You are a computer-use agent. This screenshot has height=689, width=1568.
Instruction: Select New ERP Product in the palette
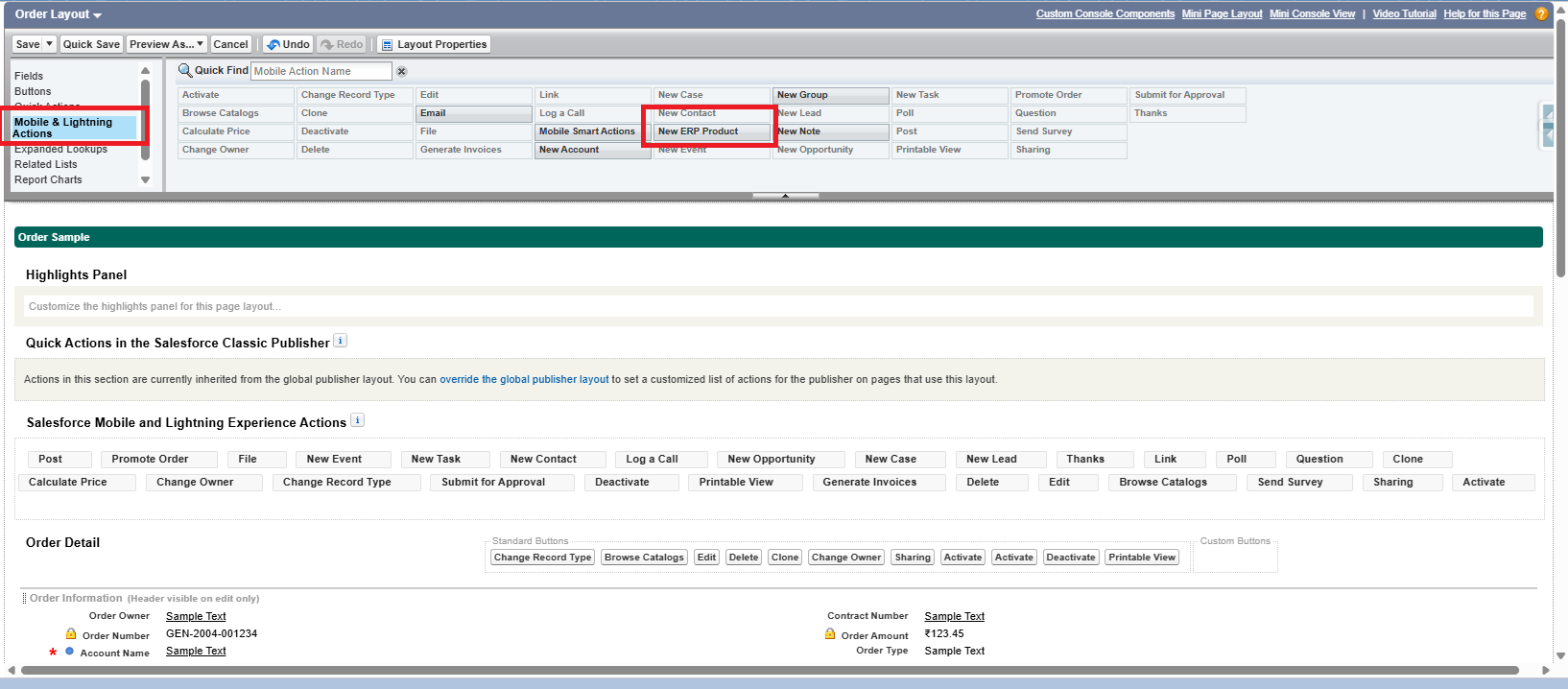pos(712,131)
